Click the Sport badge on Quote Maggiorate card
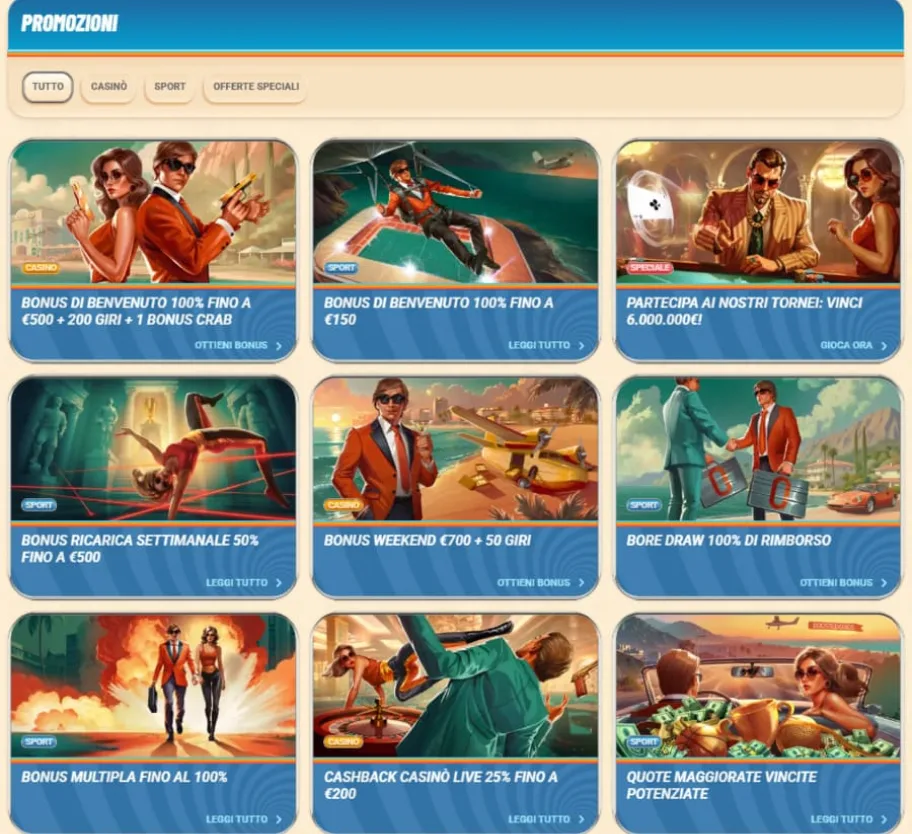Image resolution: width=912 pixels, height=834 pixels. pyautogui.click(x=644, y=742)
